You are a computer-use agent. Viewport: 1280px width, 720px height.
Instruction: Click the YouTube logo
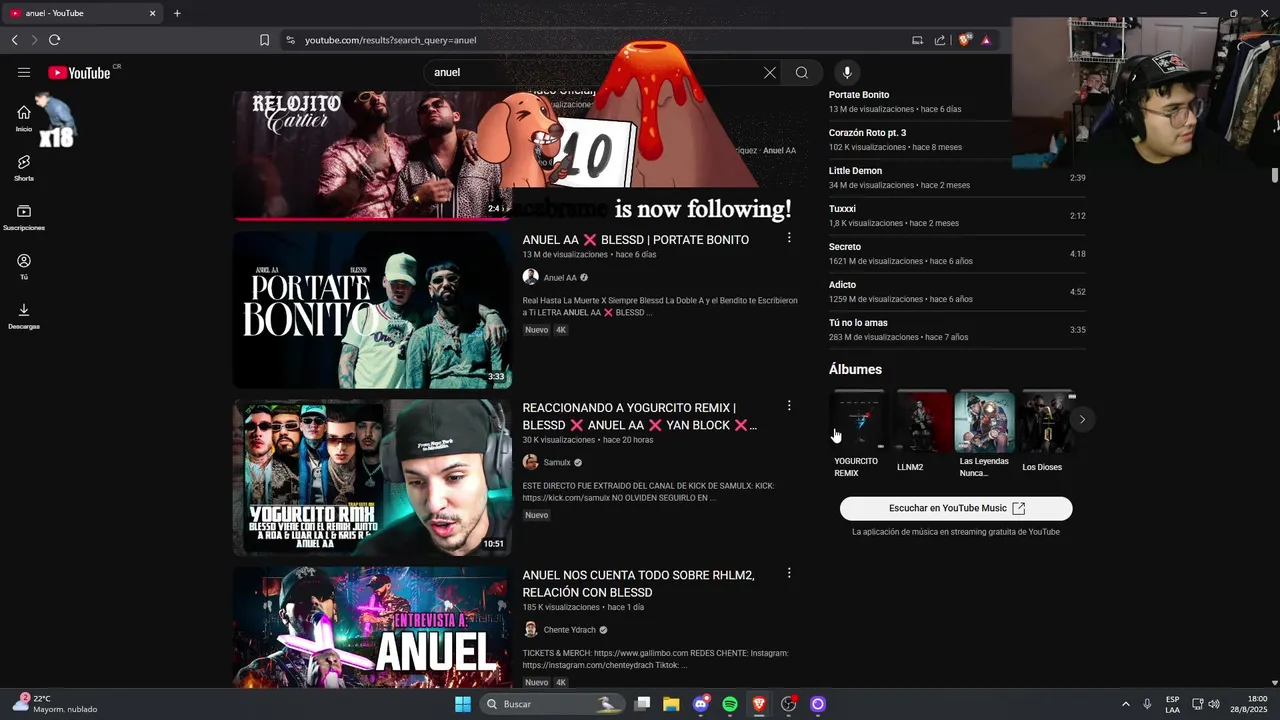(79, 72)
